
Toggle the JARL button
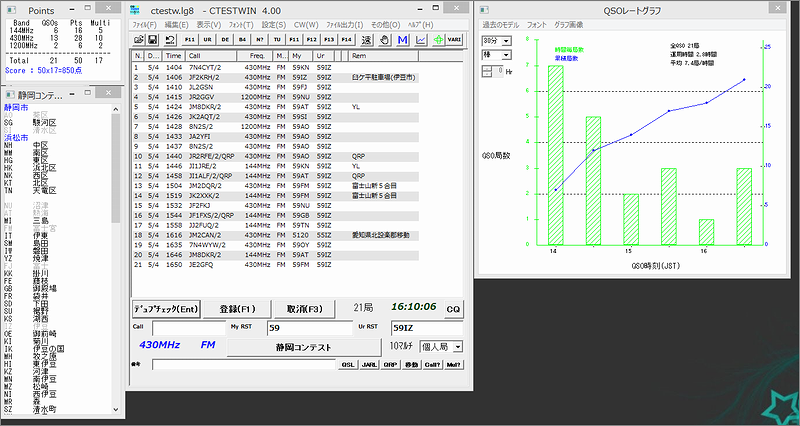point(368,365)
